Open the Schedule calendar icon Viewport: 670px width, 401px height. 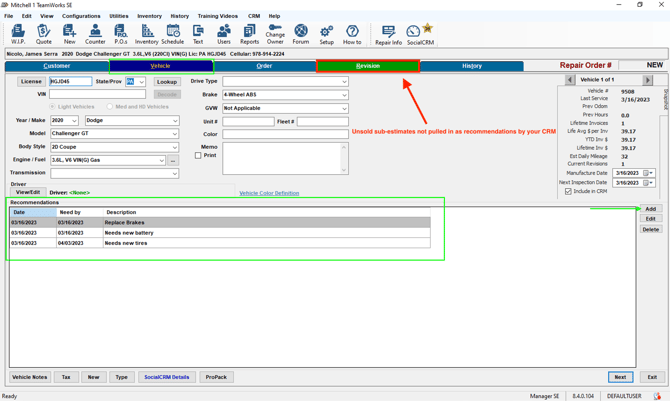point(173,34)
